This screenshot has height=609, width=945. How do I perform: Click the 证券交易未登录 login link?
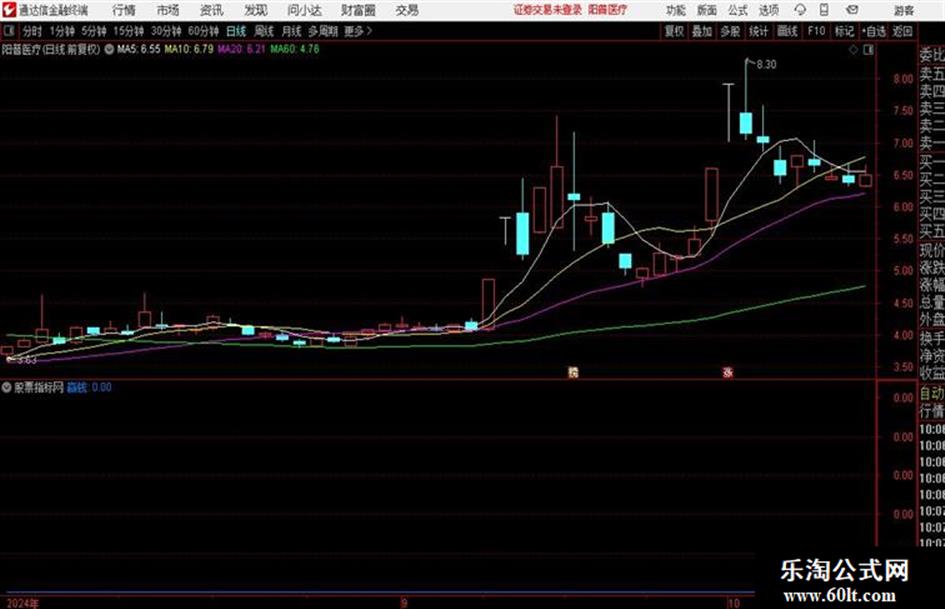[x=548, y=10]
